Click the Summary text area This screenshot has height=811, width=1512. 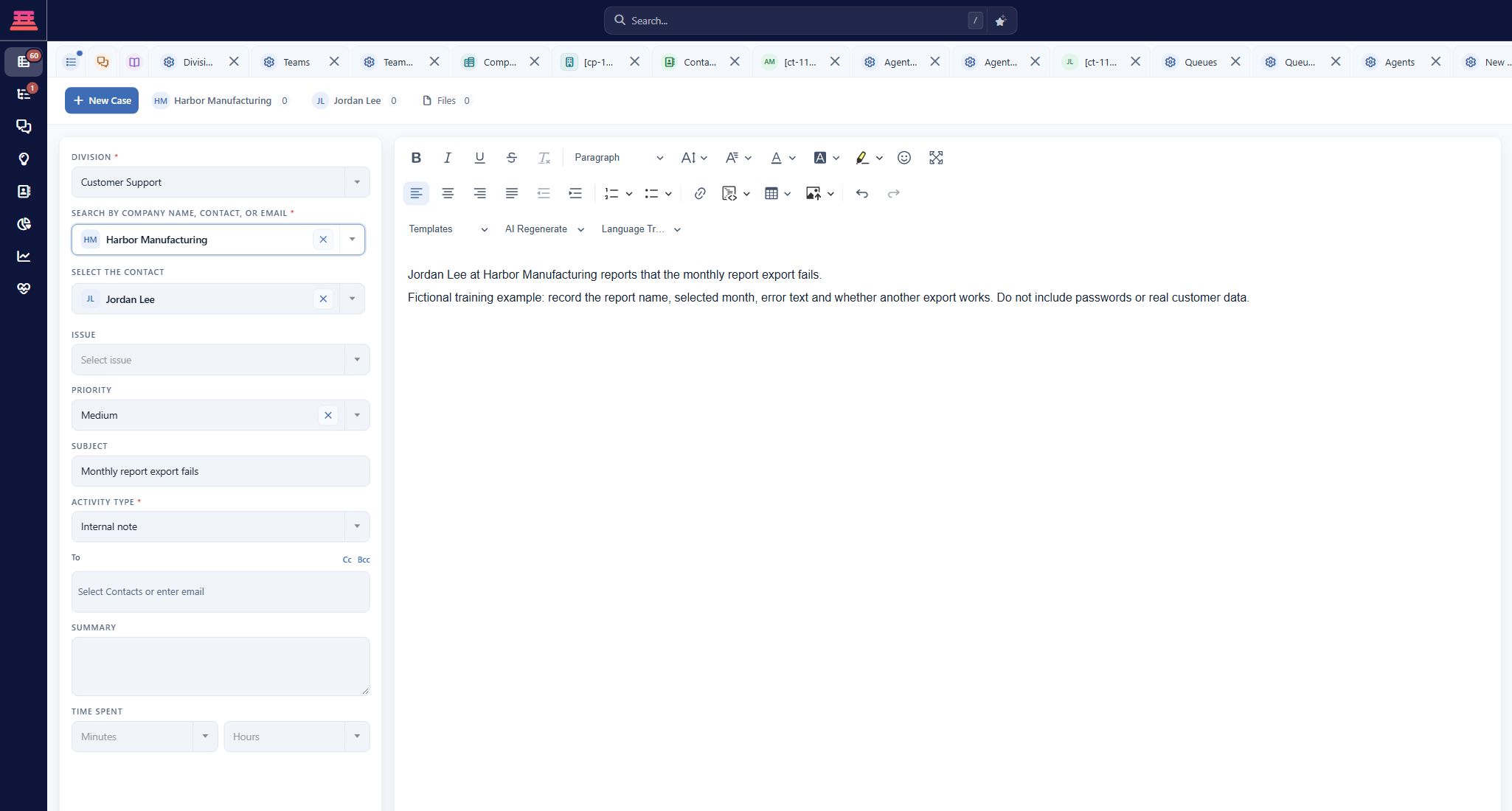click(x=221, y=666)
